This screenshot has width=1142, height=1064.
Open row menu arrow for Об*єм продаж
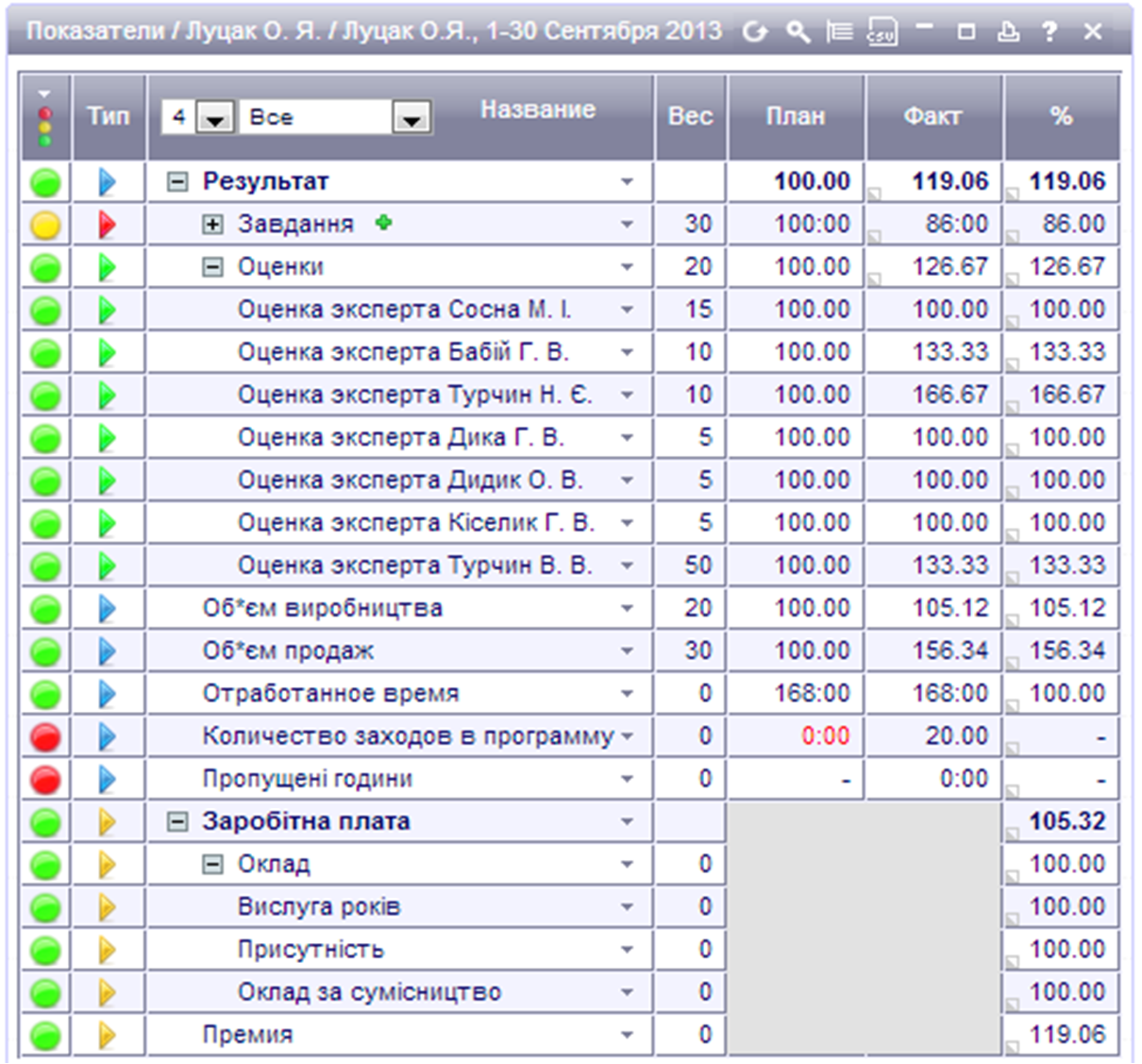[627, 651]
